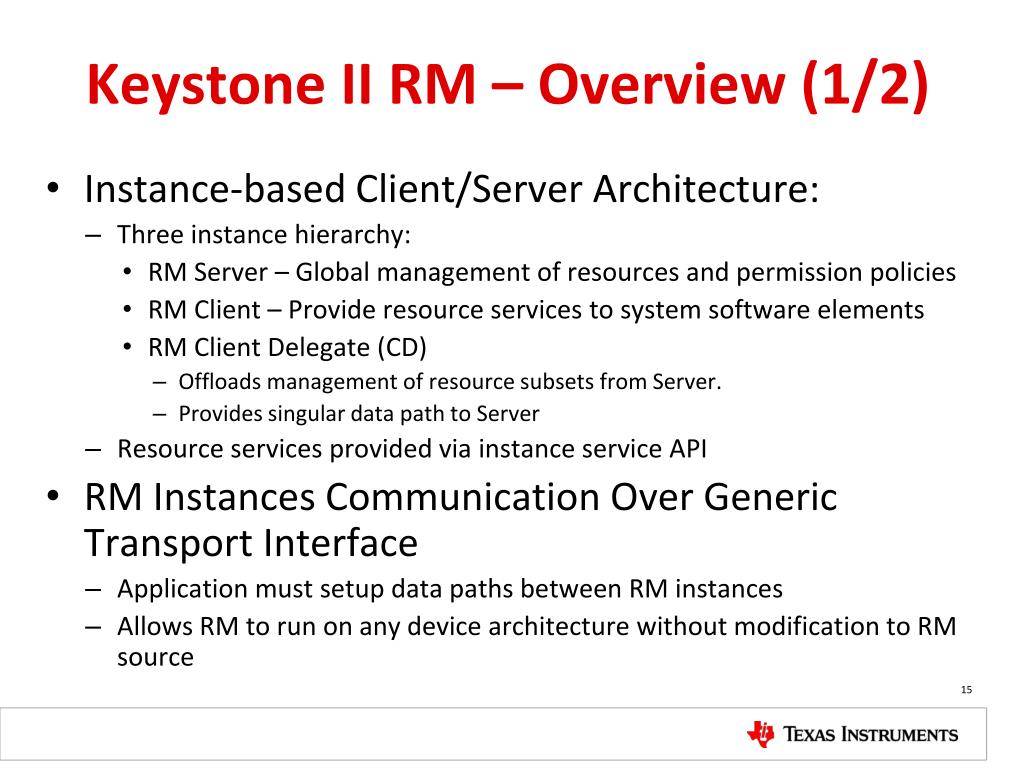Click "Offloads management of resource subsets from Server."
The image size is (1024, 768).
[450, 381]
